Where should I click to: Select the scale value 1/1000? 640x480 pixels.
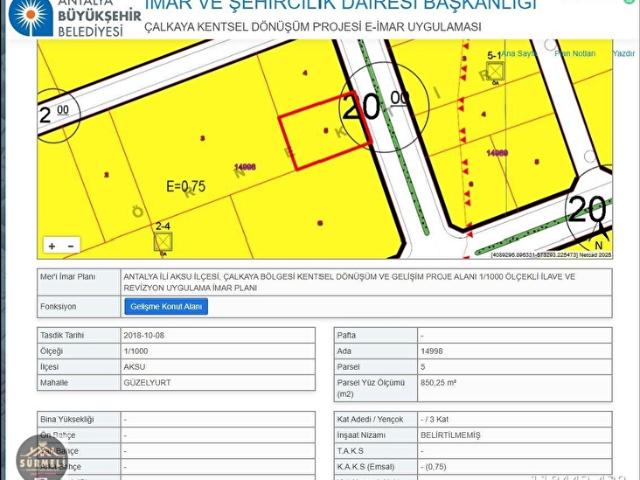136,351
